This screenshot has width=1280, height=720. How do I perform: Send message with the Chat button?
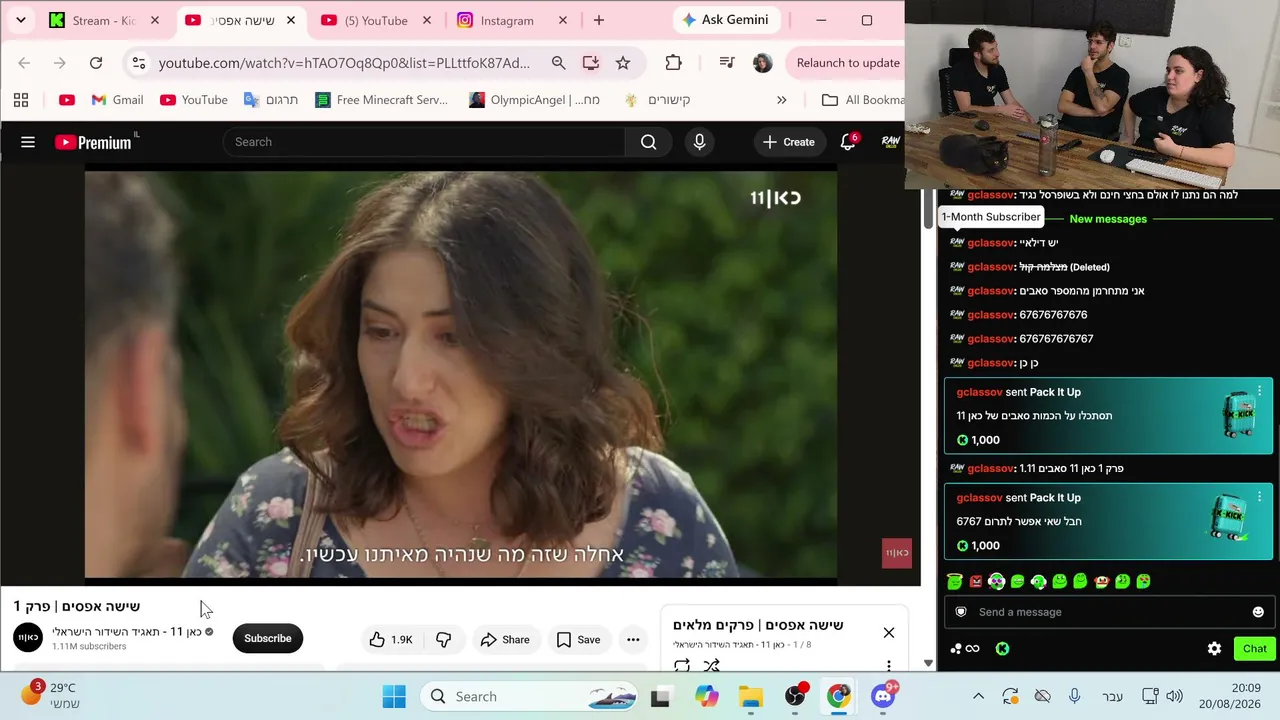click(1254, 649)
